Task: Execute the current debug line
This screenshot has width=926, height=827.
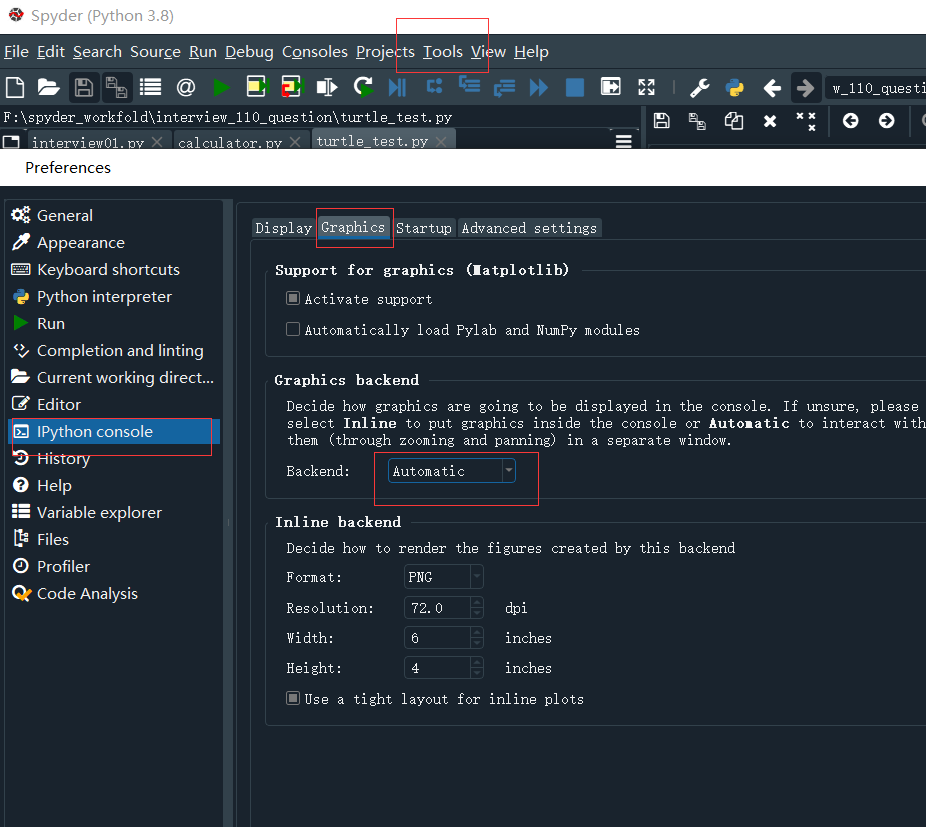Action: (x=435, y=87)
